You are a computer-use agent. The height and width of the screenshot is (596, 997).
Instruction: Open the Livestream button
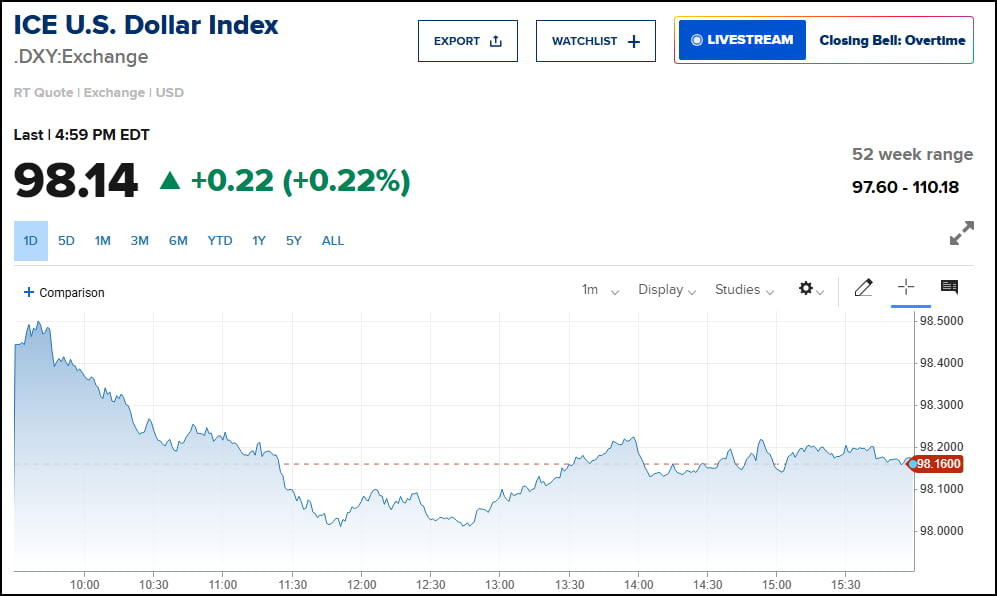point(742,40)
